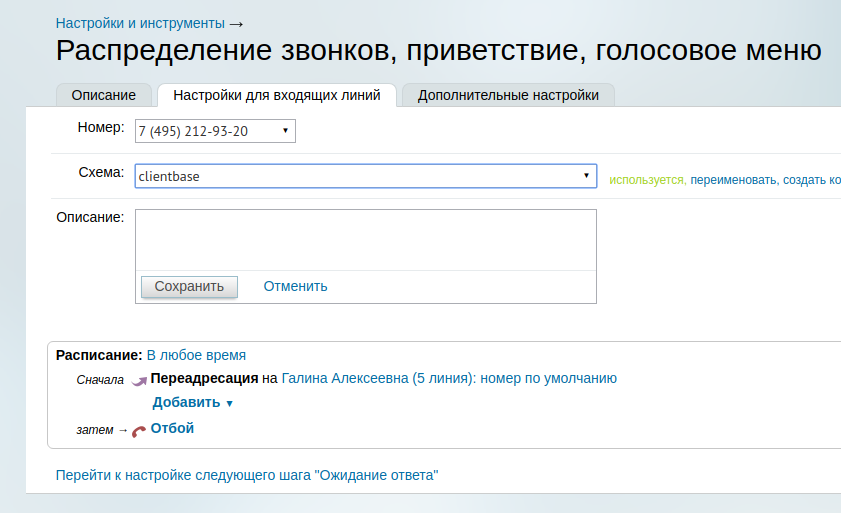
Task: Select the Настройки для входящих линий tab
Action: (276, 95)
